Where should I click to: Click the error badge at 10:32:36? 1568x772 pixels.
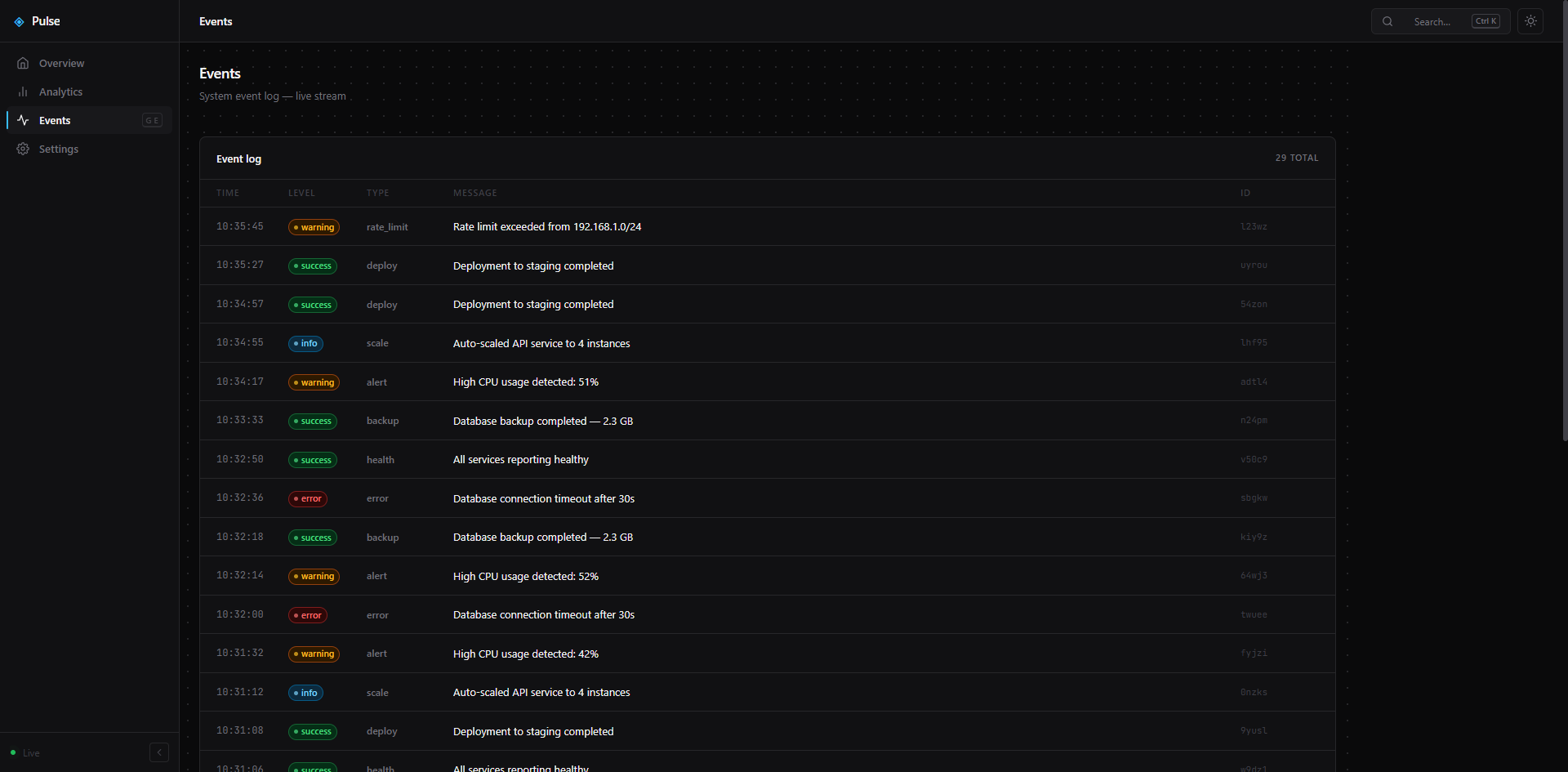pos(308,498)
